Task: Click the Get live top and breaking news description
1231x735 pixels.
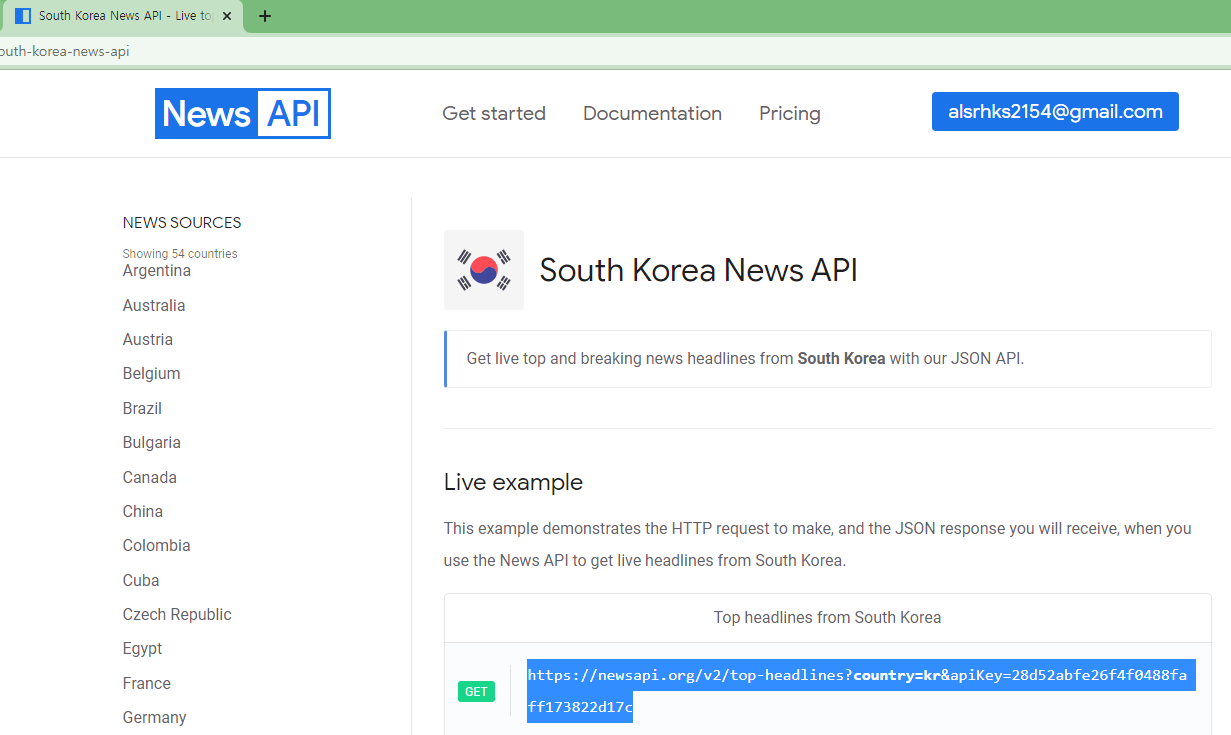Action: pos(745,358)
